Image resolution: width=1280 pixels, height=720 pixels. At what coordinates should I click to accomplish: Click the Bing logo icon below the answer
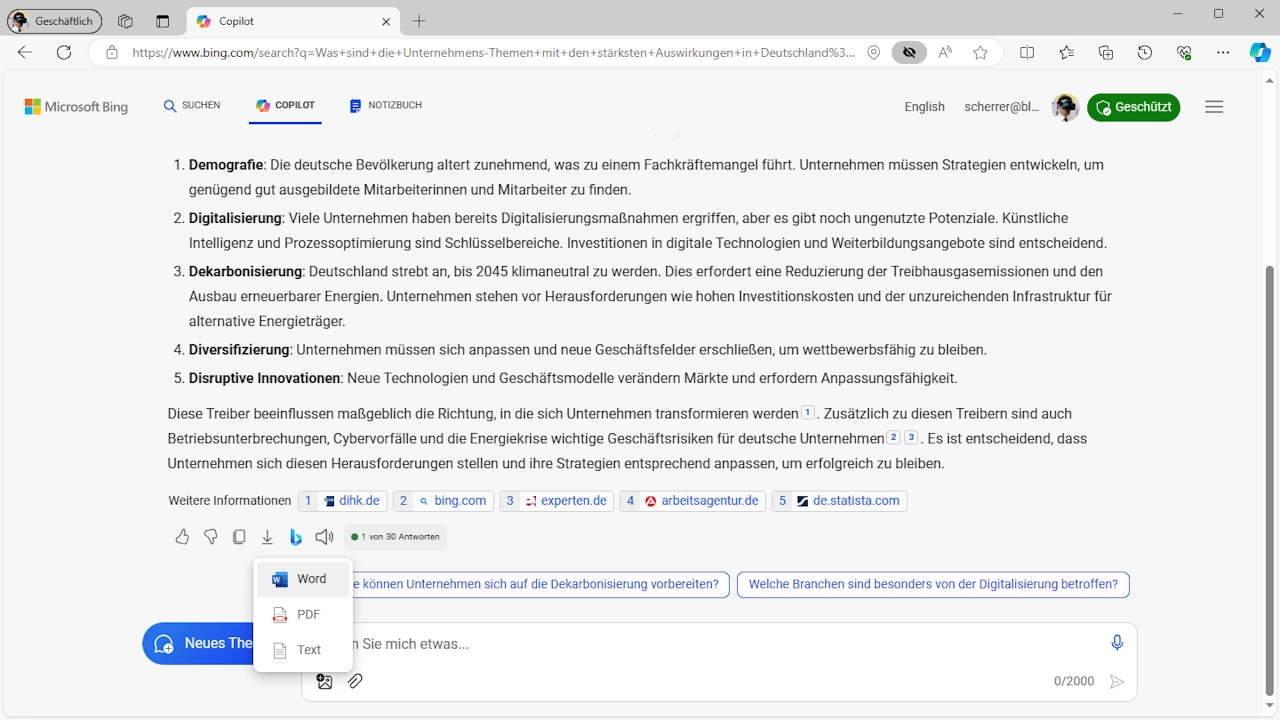tap(296, 537)
